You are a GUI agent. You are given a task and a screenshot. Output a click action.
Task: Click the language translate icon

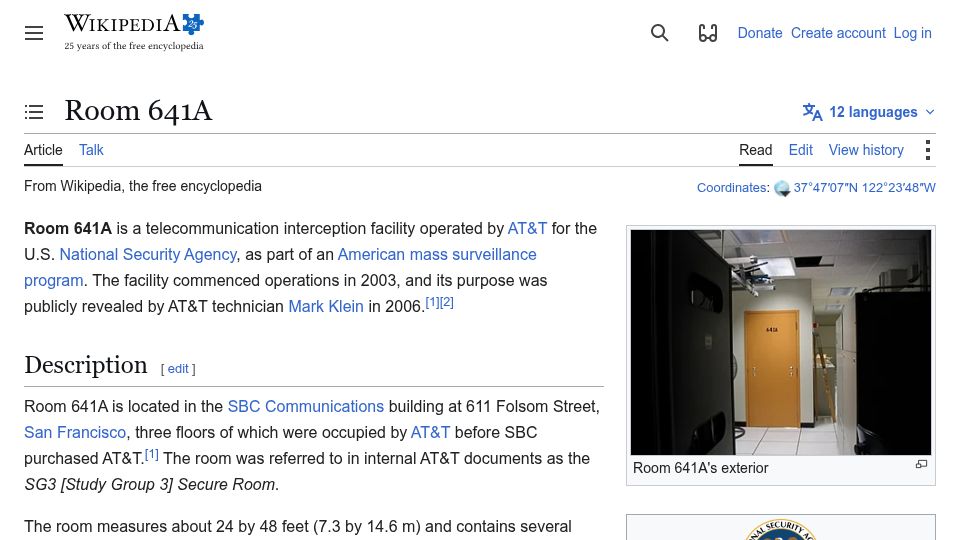(812, 112)
